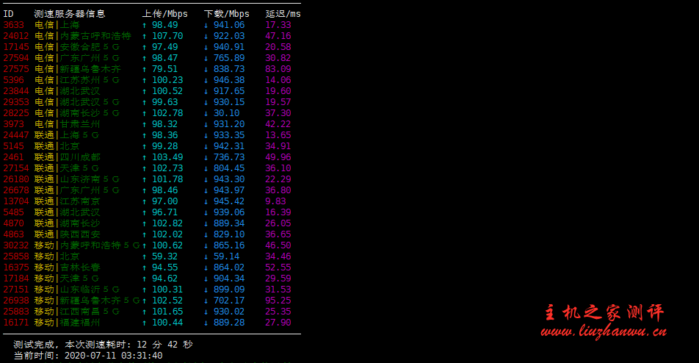Select the "测速服务器信息" column header

69,14
